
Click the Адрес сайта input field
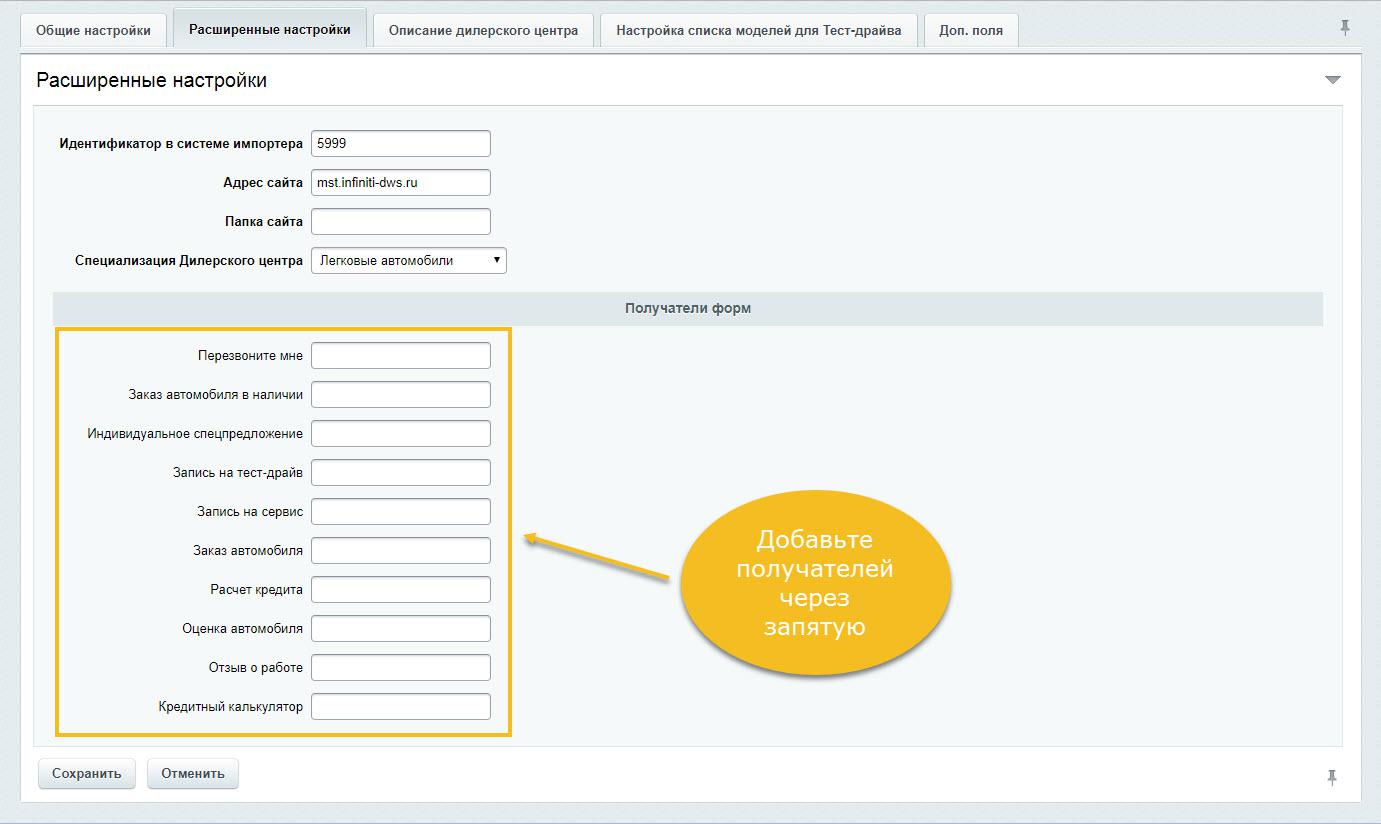coord(401,182)
